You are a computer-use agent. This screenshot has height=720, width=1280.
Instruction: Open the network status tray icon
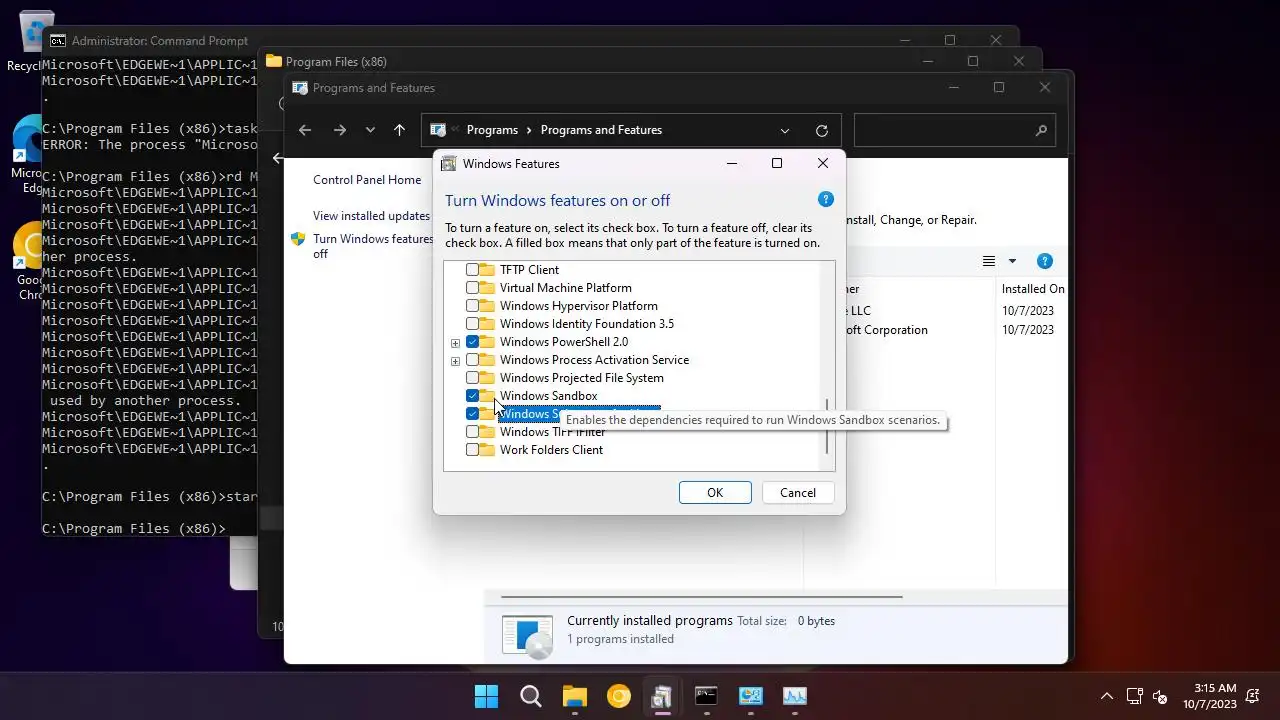click(x=1135, y=696)
